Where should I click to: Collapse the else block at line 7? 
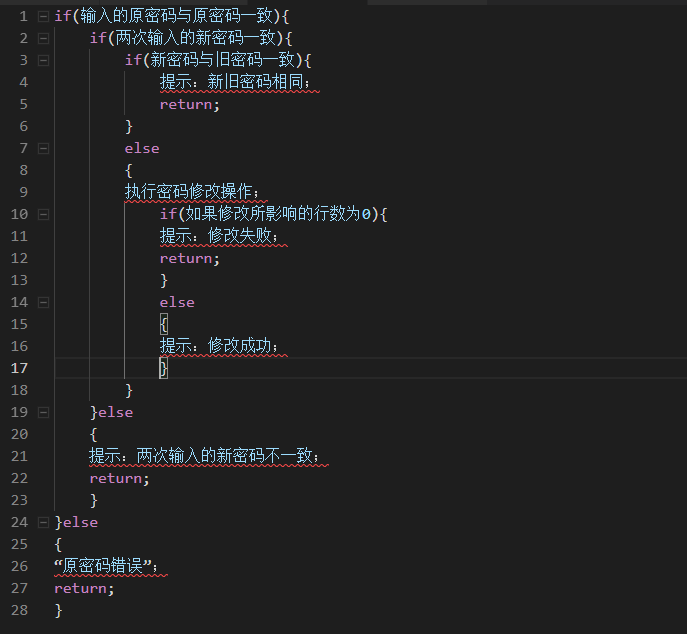pyautogui.click(x=43, y=149)
